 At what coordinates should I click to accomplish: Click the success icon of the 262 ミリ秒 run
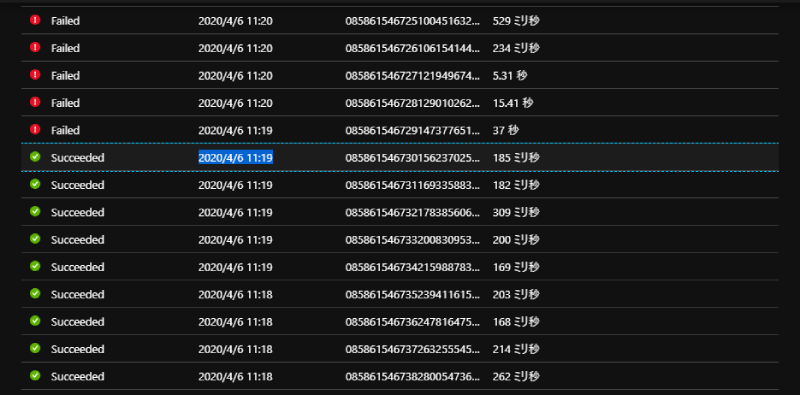[35, 376]
